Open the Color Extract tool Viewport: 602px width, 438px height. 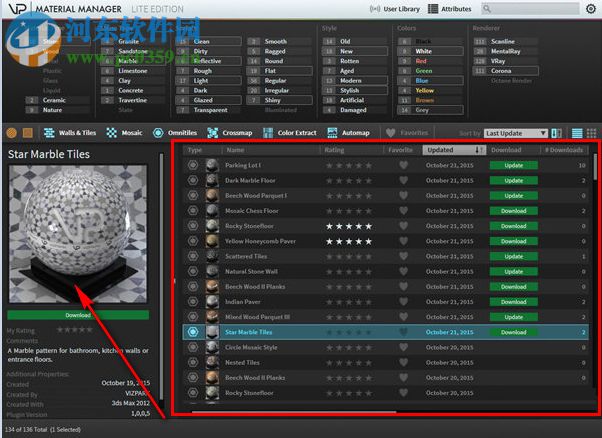(289, 133)
